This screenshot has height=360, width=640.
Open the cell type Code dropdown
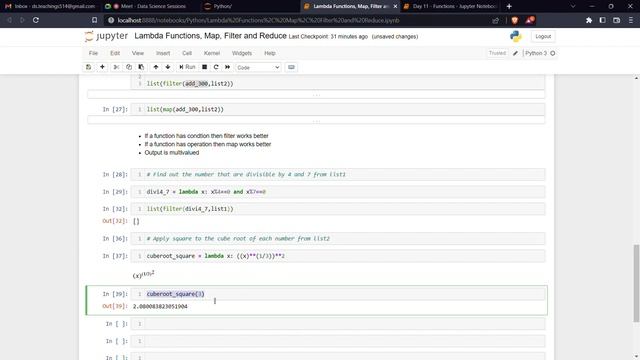258,67
